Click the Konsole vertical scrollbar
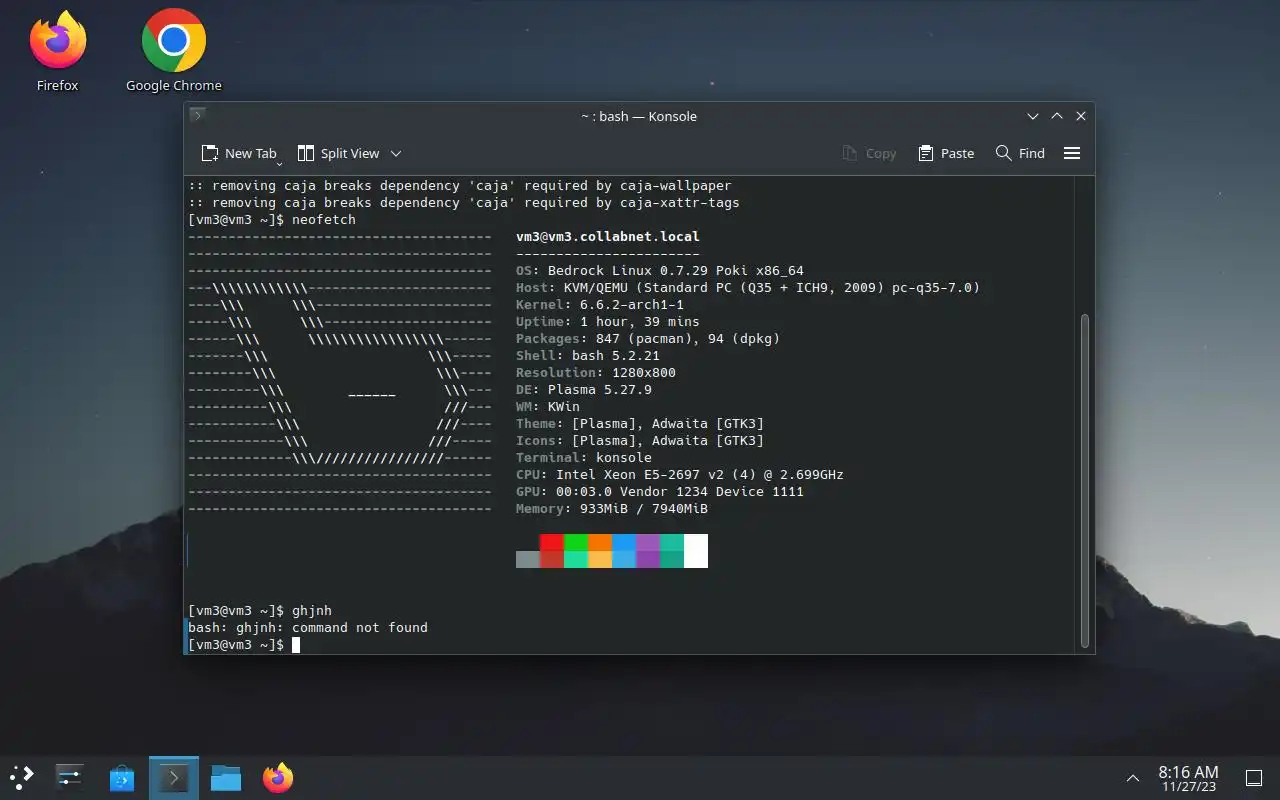The height and width of the screenshot is (800, 1280). click(1085, 480)
